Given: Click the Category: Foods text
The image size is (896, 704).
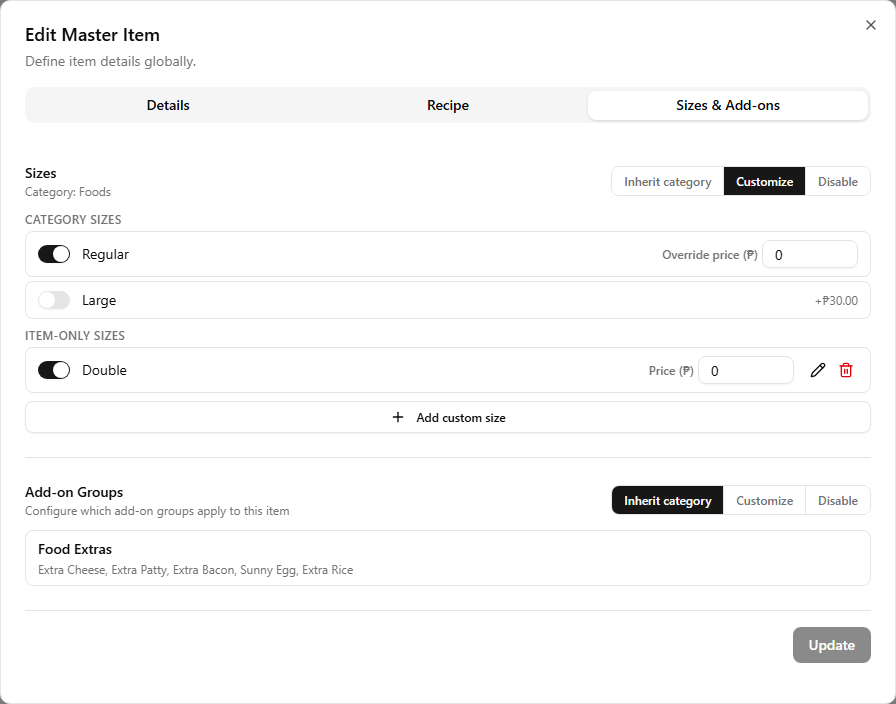Looking at the screenshot, I should [x=68, y=192].
